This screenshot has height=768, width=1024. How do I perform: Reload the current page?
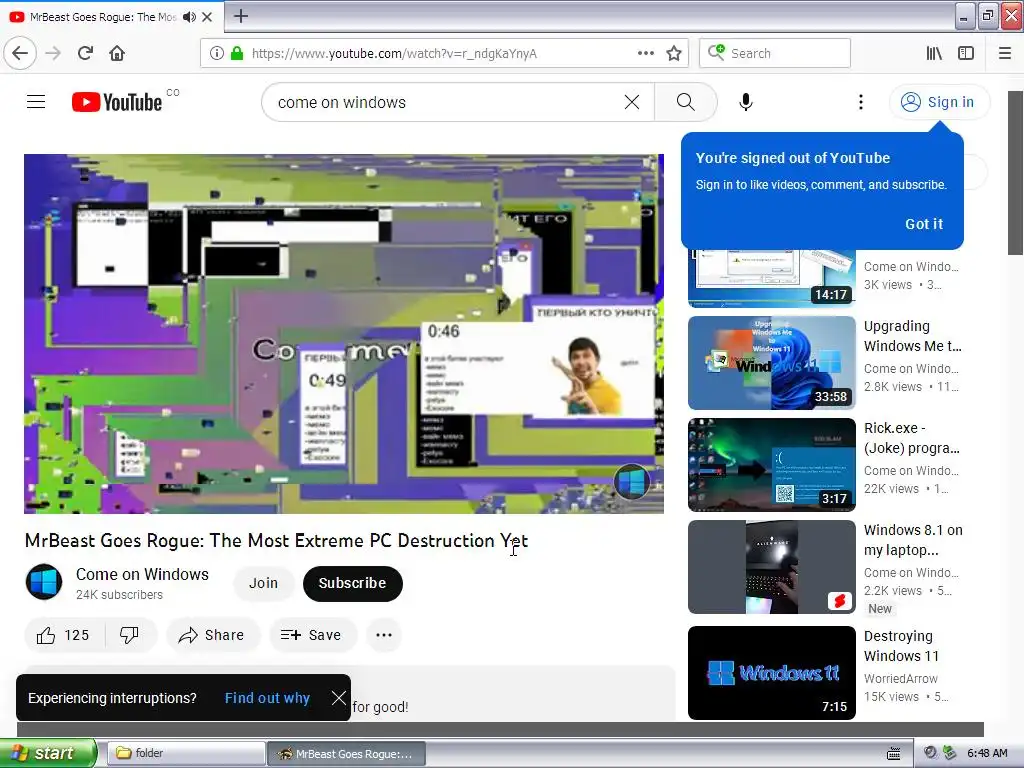click(x=86, y=53)
